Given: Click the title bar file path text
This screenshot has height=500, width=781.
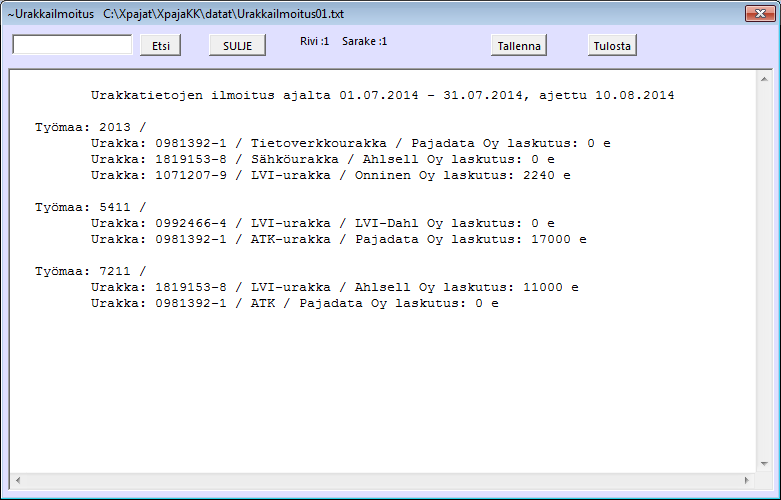Looking at the screenshot, I should [x=224, y=14].
